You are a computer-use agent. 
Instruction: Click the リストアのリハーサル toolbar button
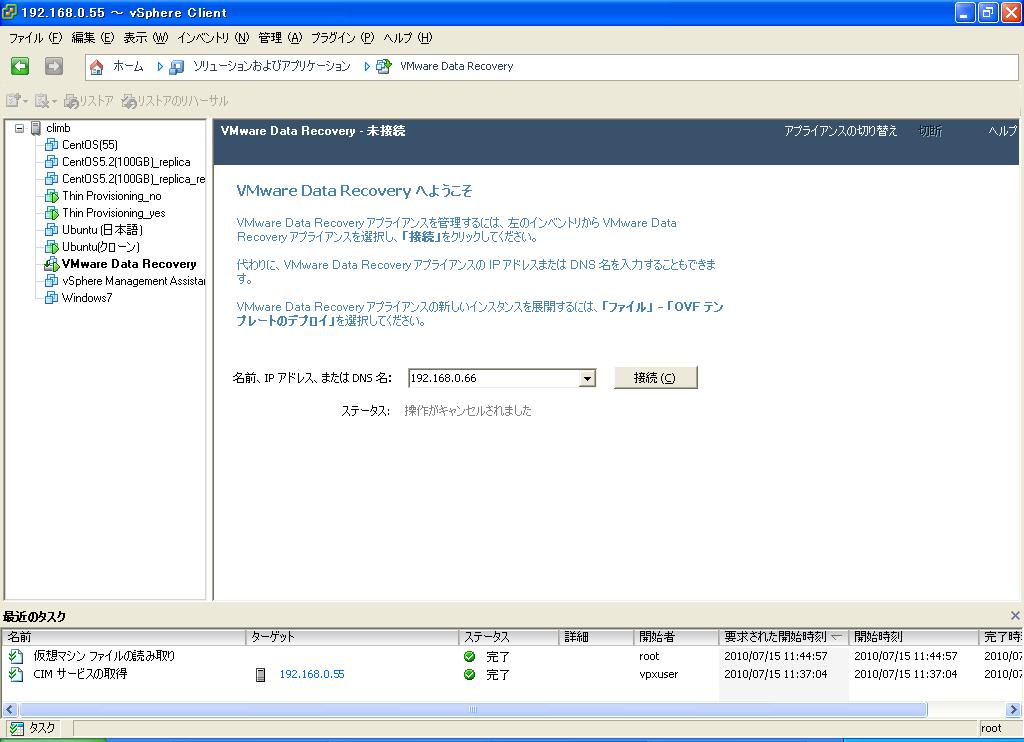point(175,101)
